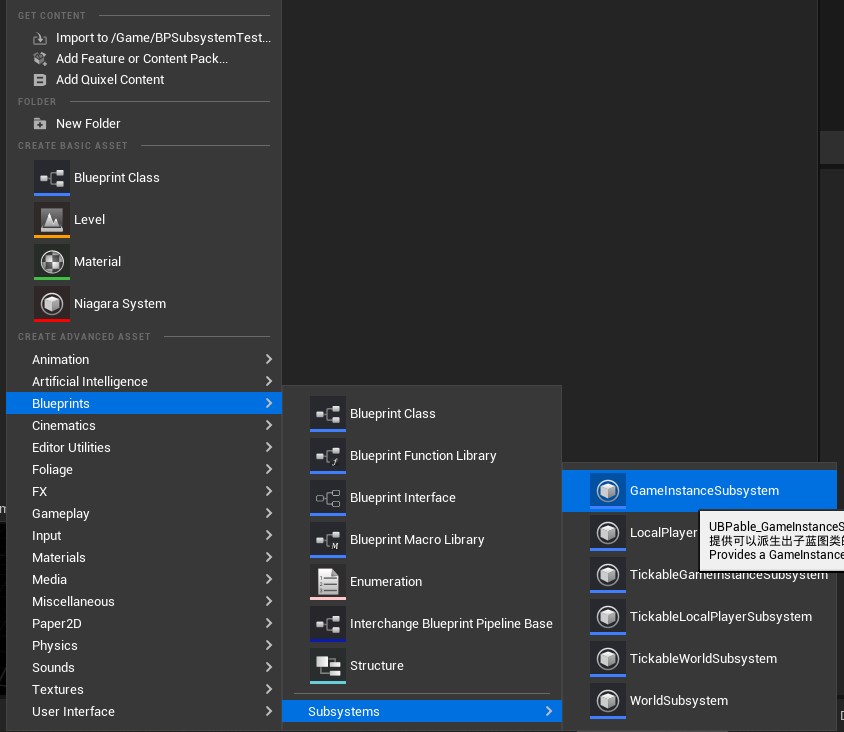The height and width of the screenshot is (732, 844).
Task: Expand the Subsystems submenu arrow
Action: [548, 711]
